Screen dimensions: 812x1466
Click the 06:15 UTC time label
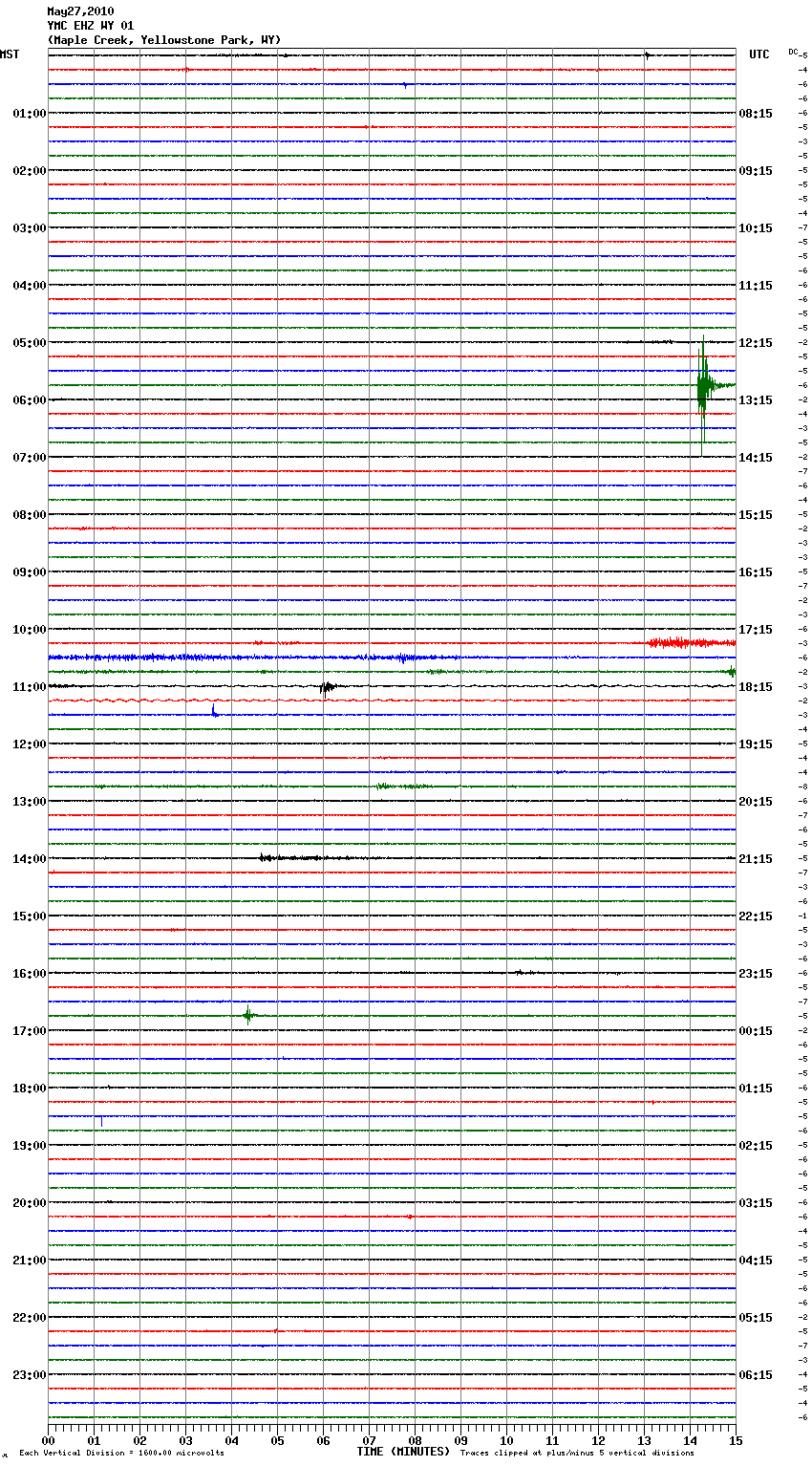756,1375
